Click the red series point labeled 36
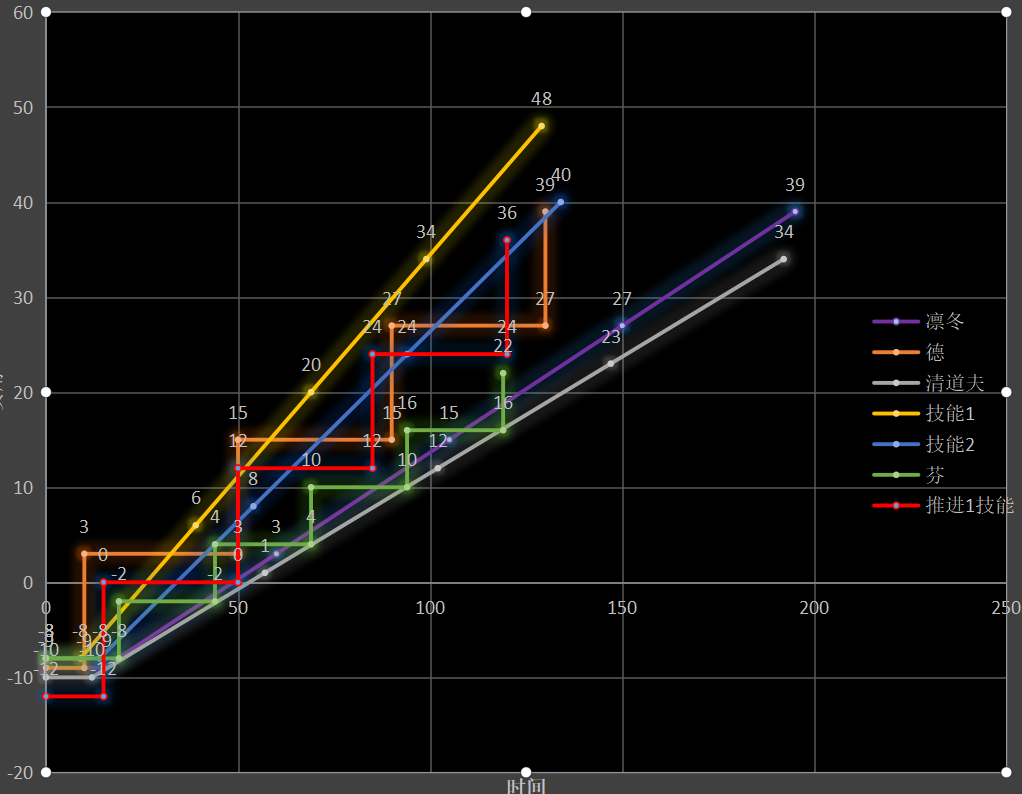Viewport: 1022px width, 794px height. (507, 240)
